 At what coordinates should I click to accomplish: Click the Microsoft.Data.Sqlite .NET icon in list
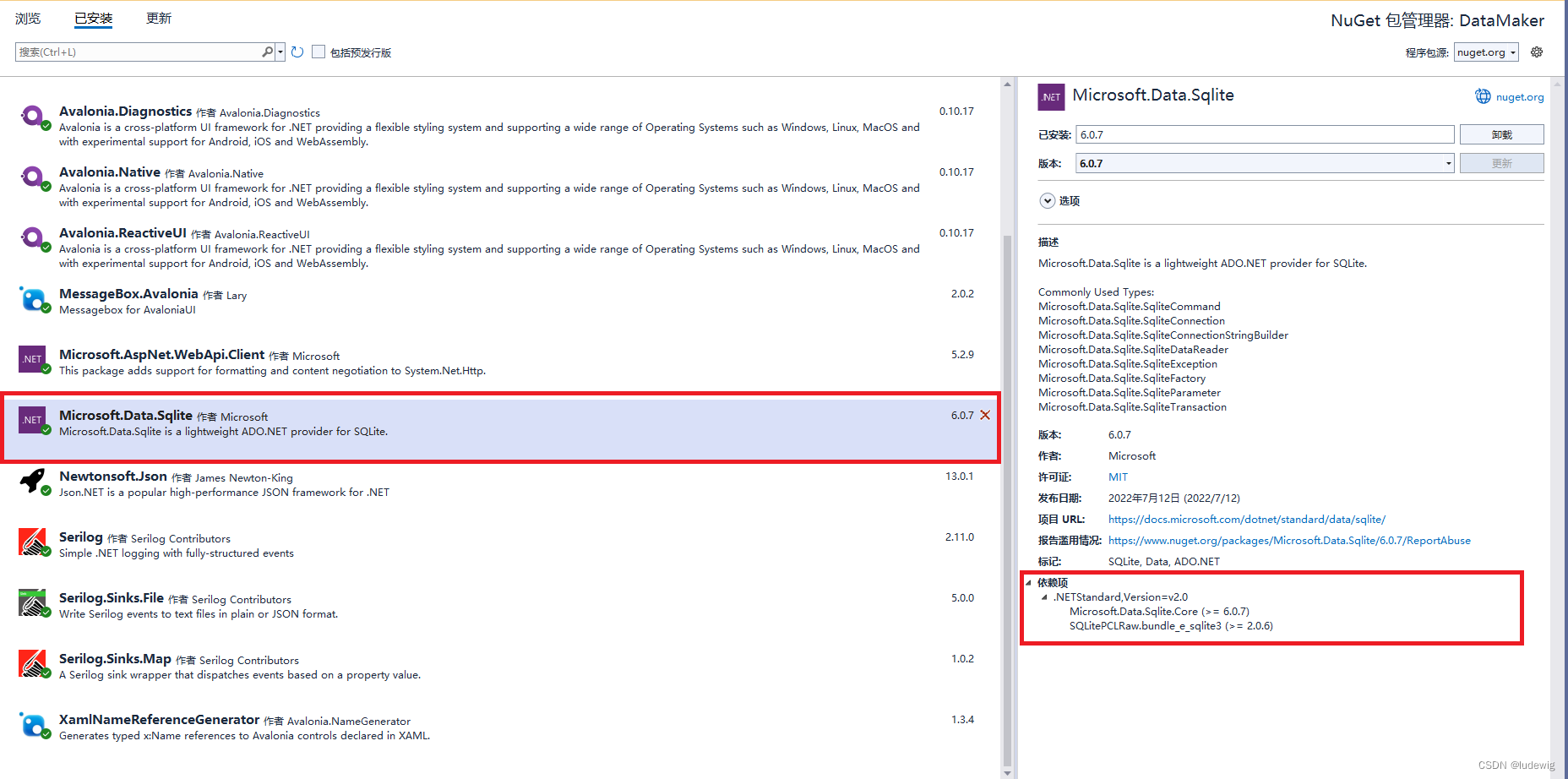click(x=33, y=420)
